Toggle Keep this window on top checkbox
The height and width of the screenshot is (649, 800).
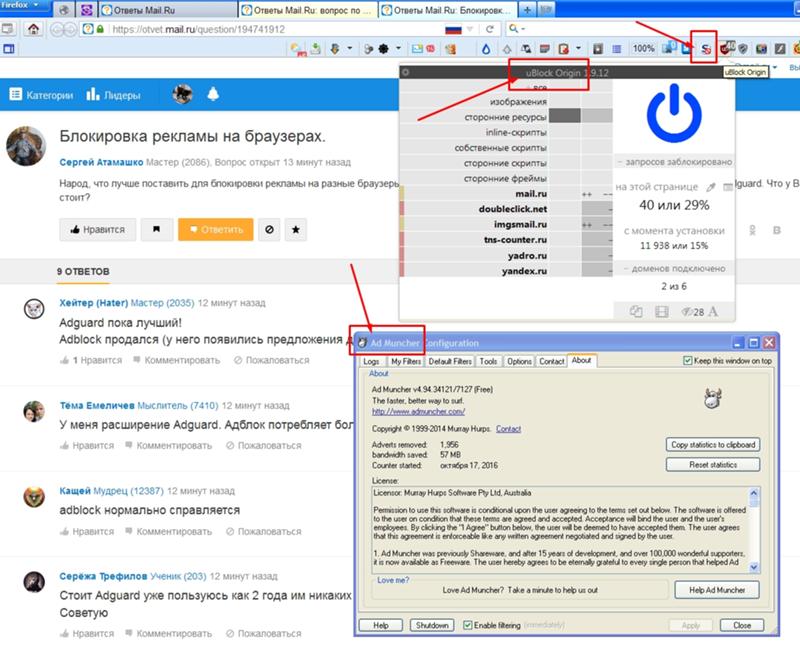(x=688, y=361)
